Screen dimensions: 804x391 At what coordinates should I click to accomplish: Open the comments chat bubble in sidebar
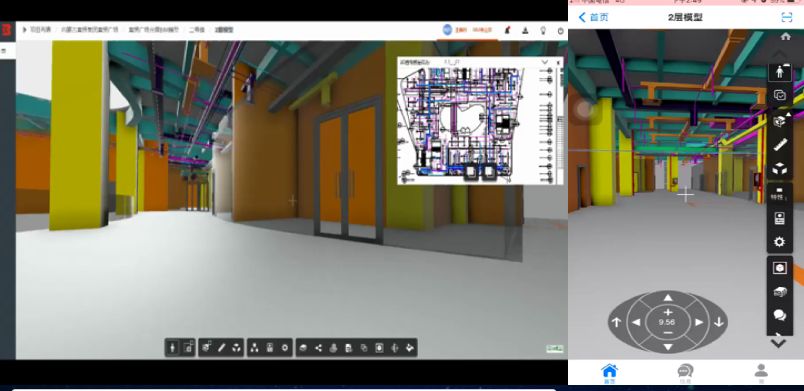pyautogui.click(x=779, y=316)
